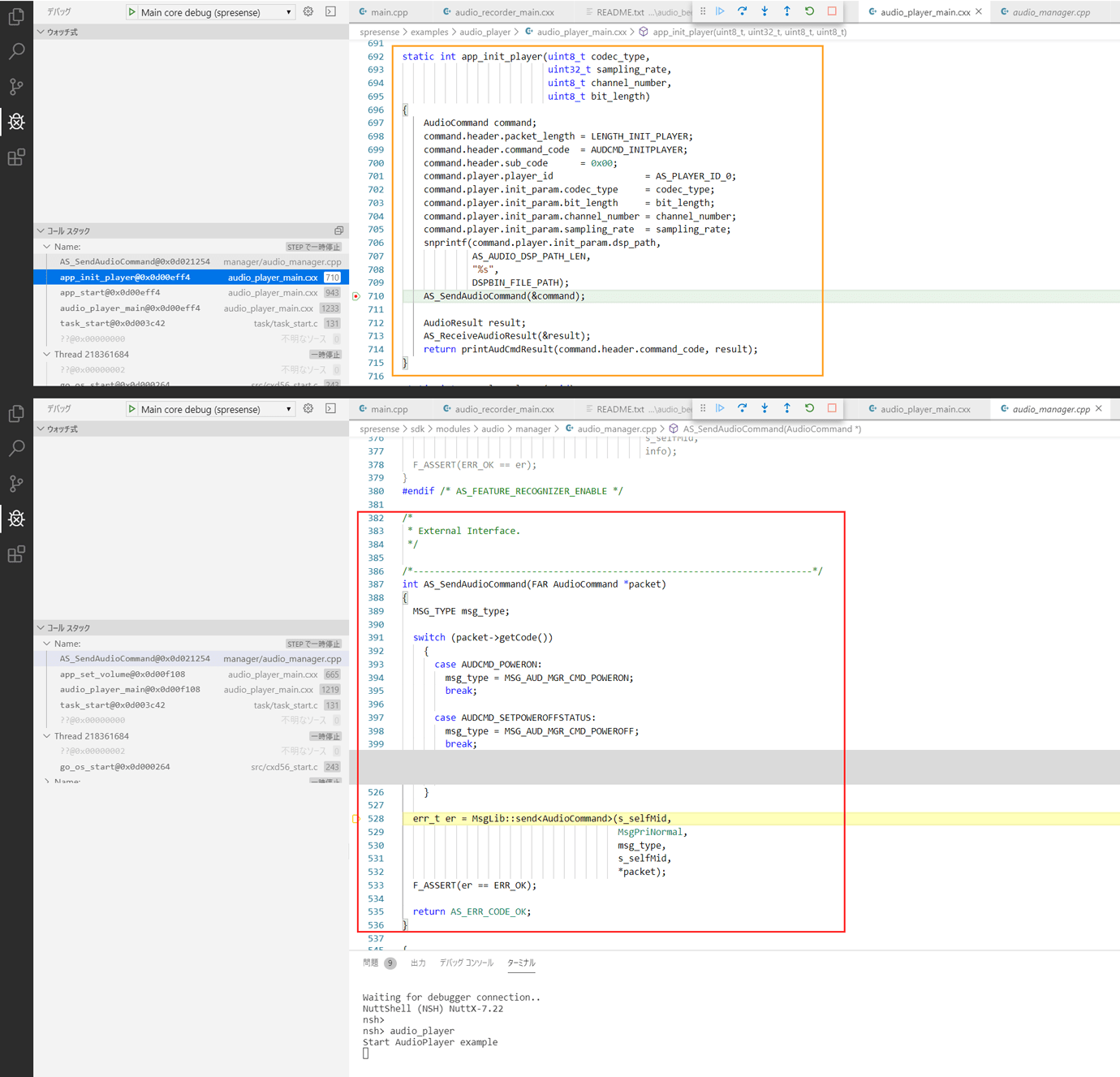
Task: Click Restart in the upper window's debug toolbar
Action: (x=809, y=11)
